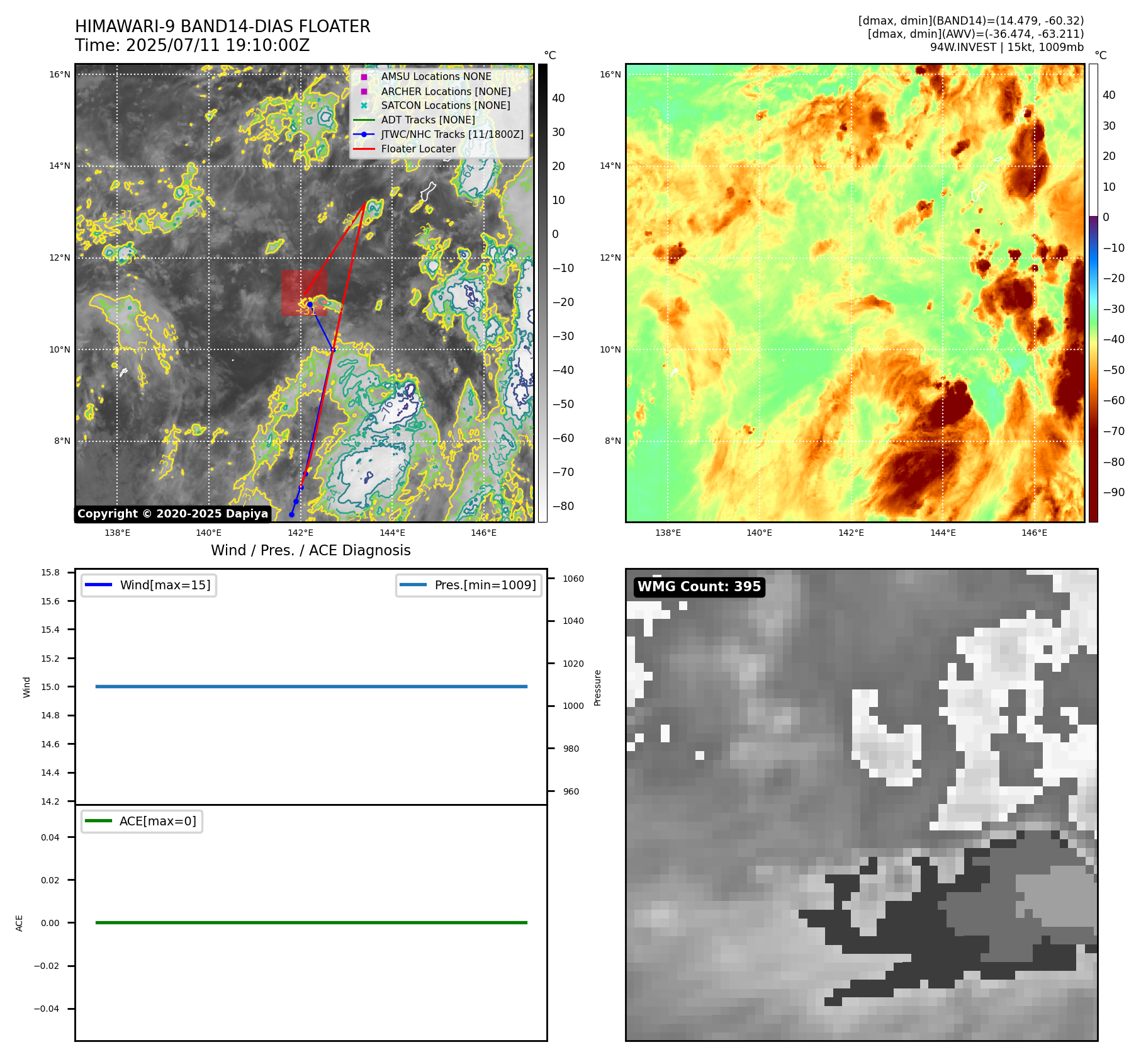Click the '94W.INVEST | 15kt, 1009mb' label
This screenshot has width=1141, height=1064.
1007,47
